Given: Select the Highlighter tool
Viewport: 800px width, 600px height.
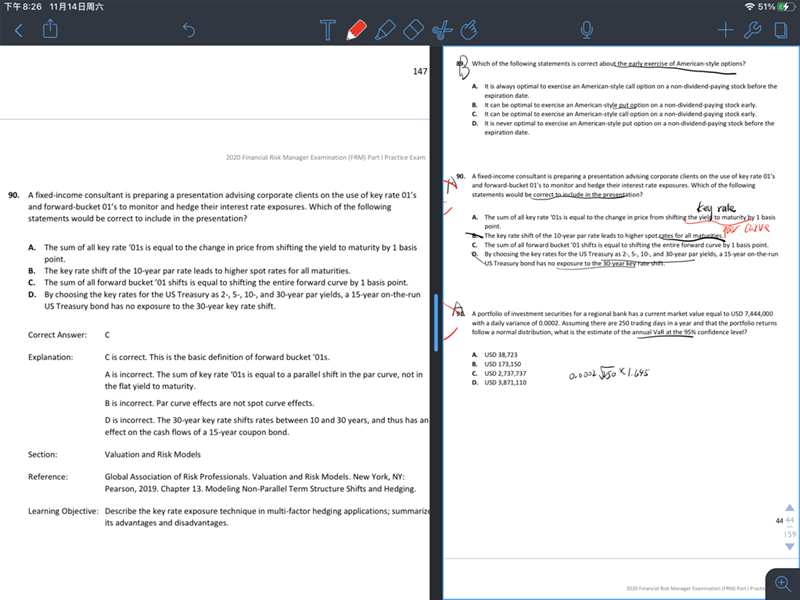Looking at the screenshot, I should [x=385, y=30].
